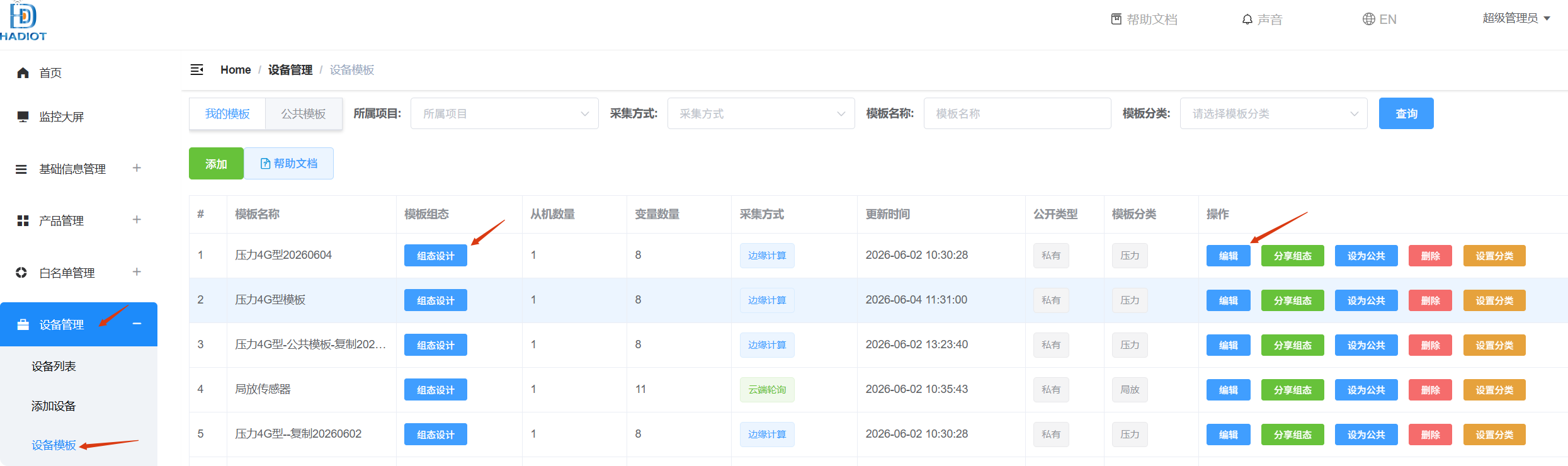
Task: Open 所属项目 dropdown
Action: point(504,113)
